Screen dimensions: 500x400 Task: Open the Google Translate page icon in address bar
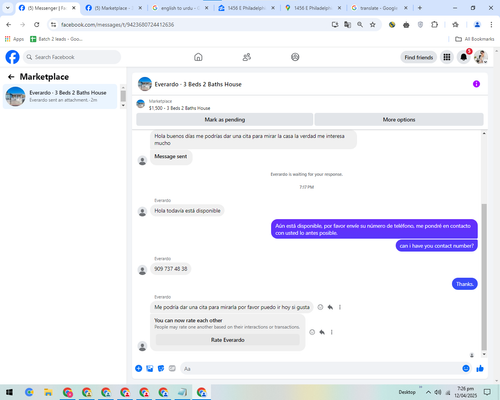[x=347, y=24]
